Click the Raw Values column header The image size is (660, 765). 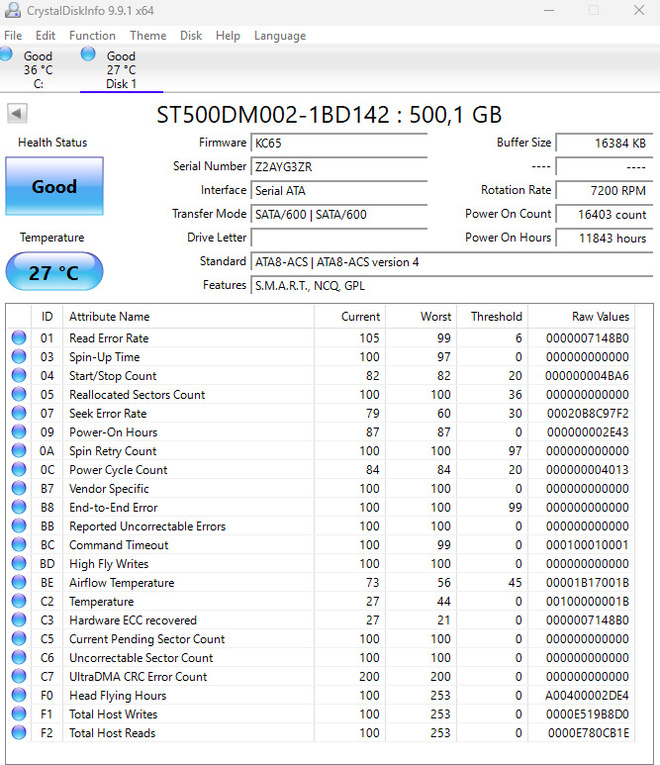[600, 317]
